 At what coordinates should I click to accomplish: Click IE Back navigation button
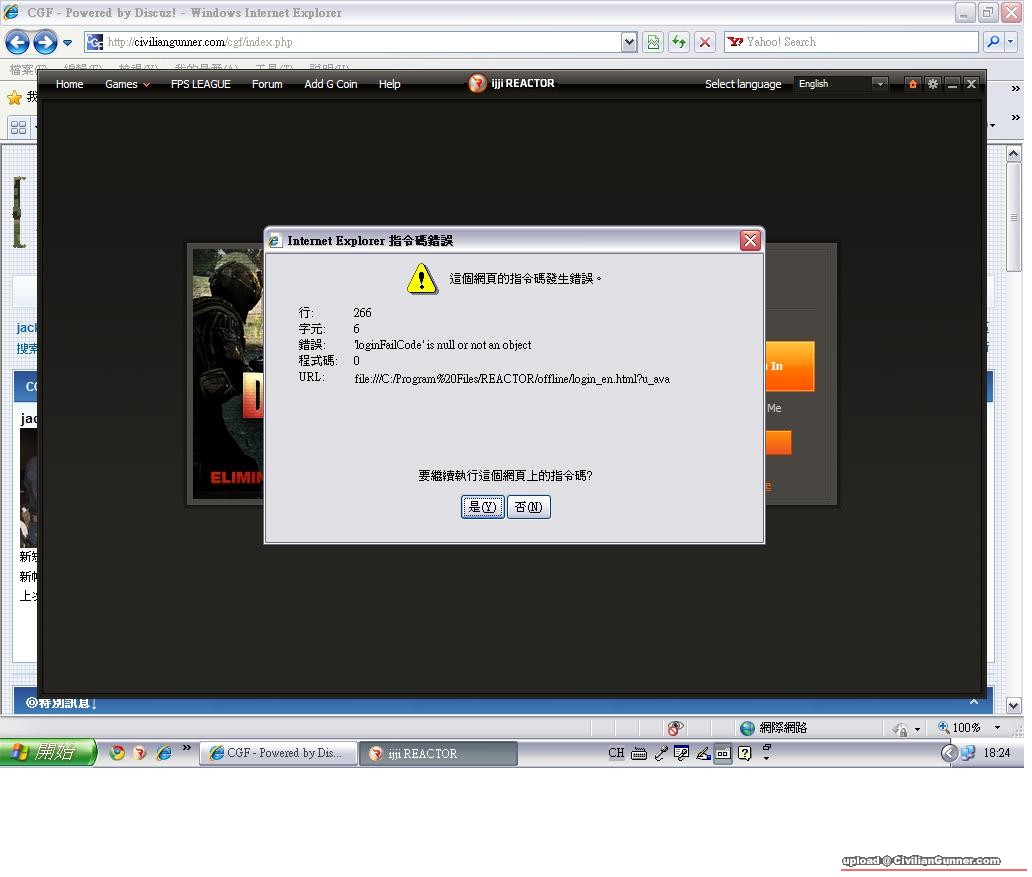[17, 42]
